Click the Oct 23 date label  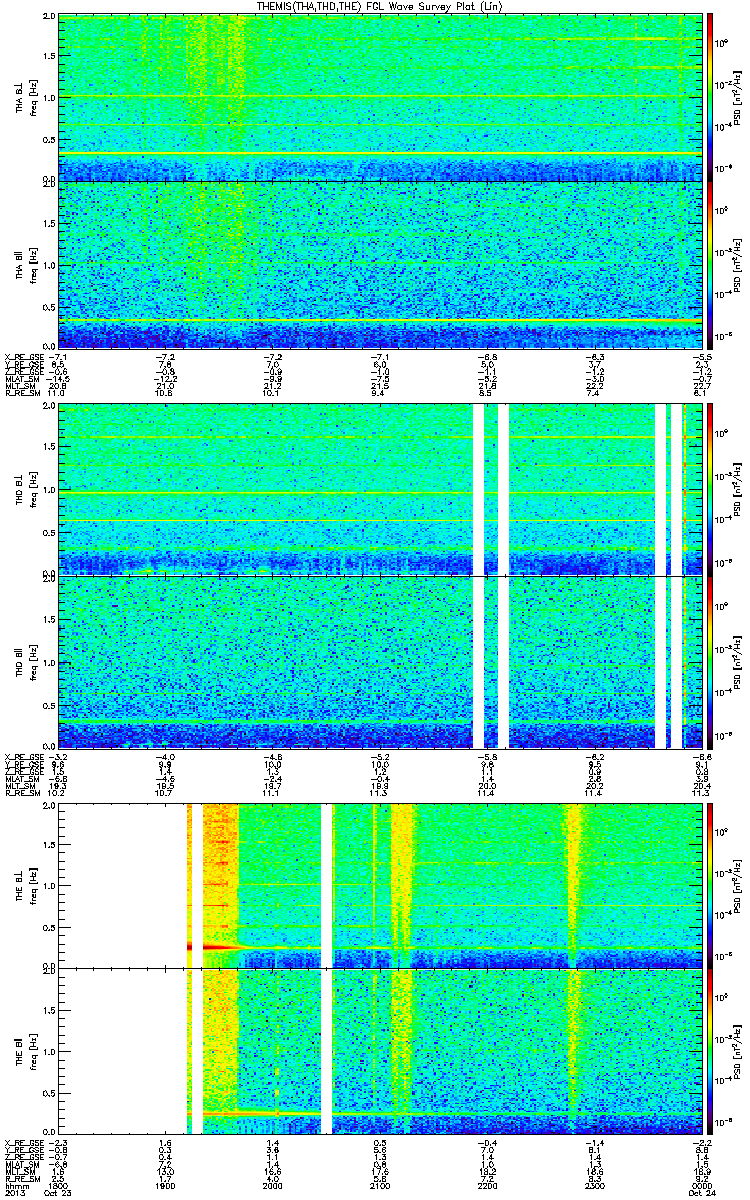(x=60, y=1194)
